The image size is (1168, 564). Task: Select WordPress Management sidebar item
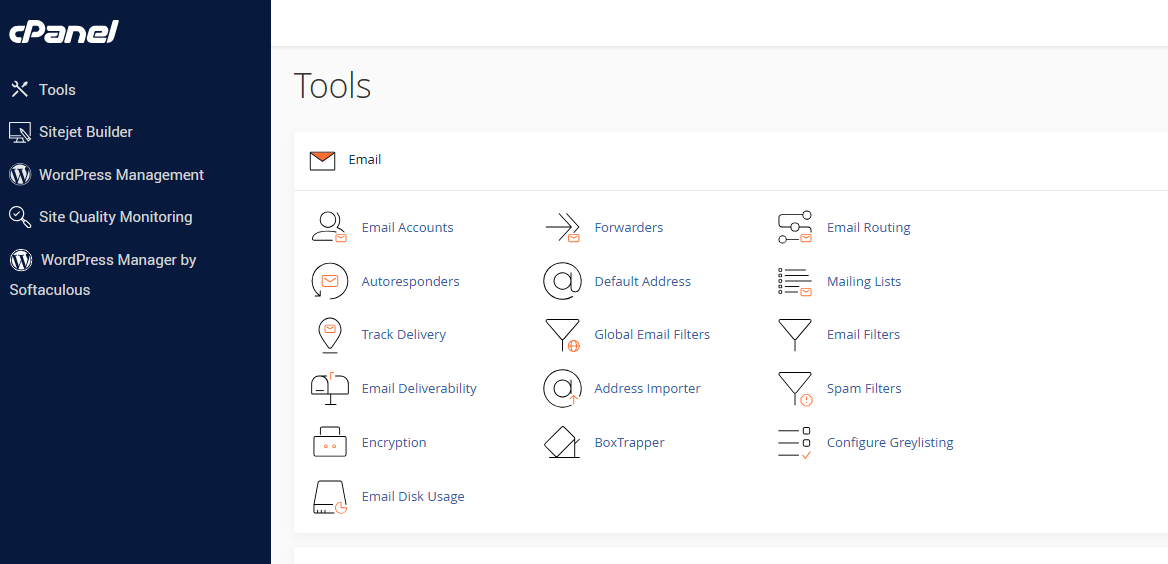[121, 175]
